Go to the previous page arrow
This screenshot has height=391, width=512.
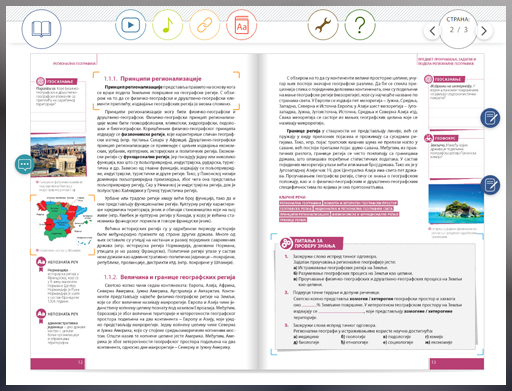tap(432, 31)
